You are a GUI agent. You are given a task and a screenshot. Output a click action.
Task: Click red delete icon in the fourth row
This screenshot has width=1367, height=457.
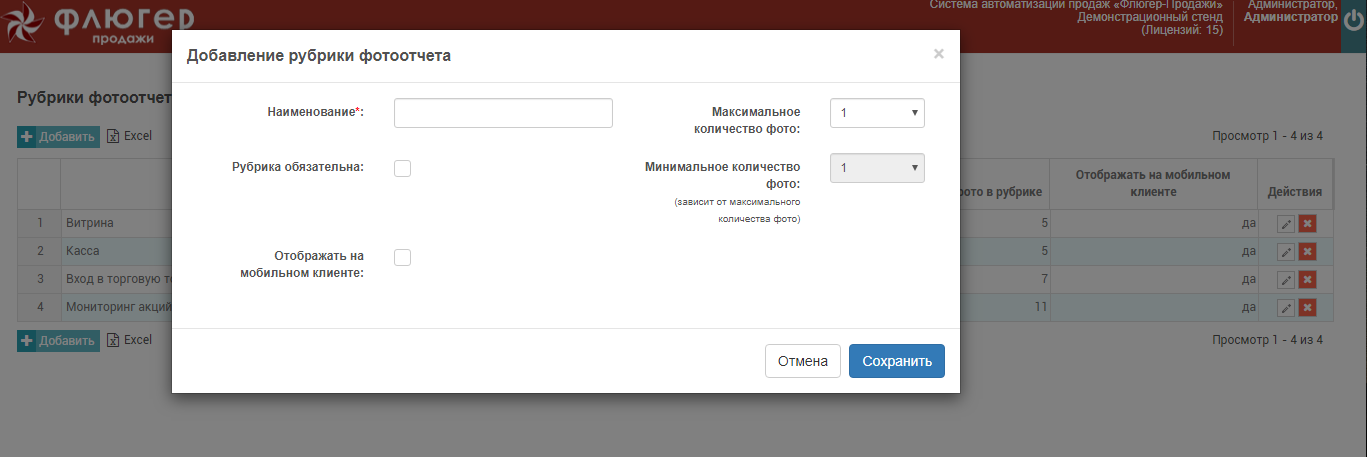coord(1306,308)
